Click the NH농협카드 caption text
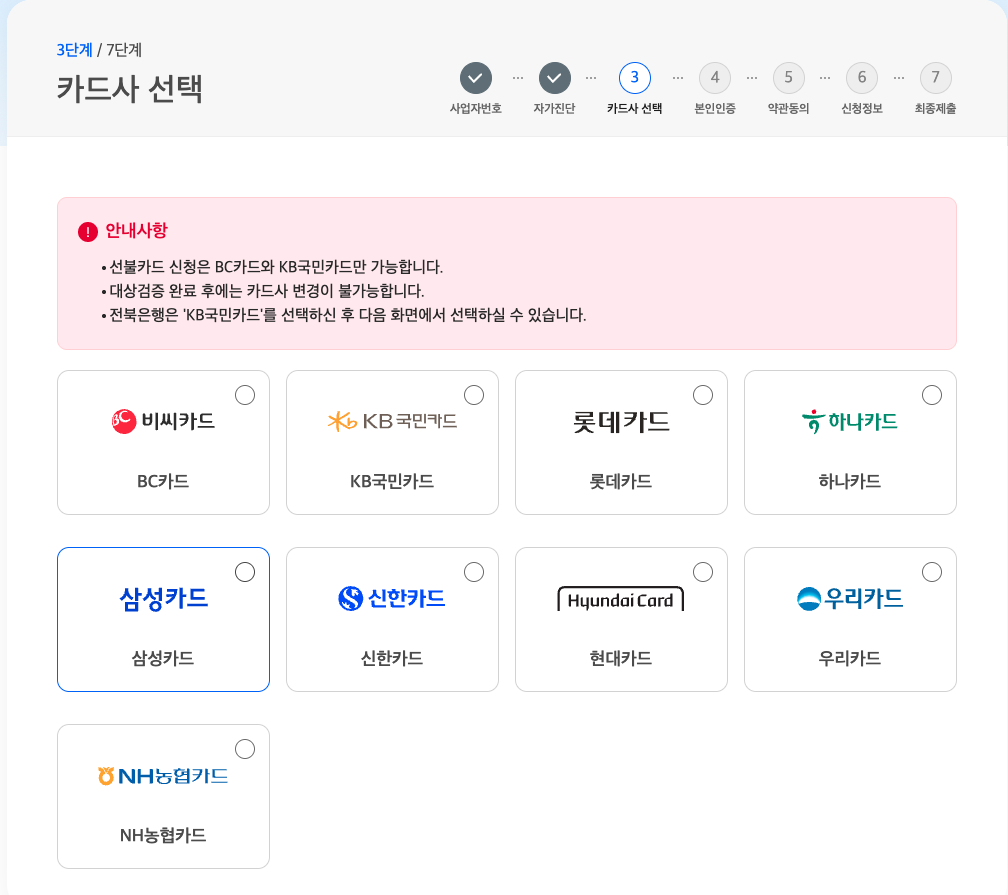 163,836
